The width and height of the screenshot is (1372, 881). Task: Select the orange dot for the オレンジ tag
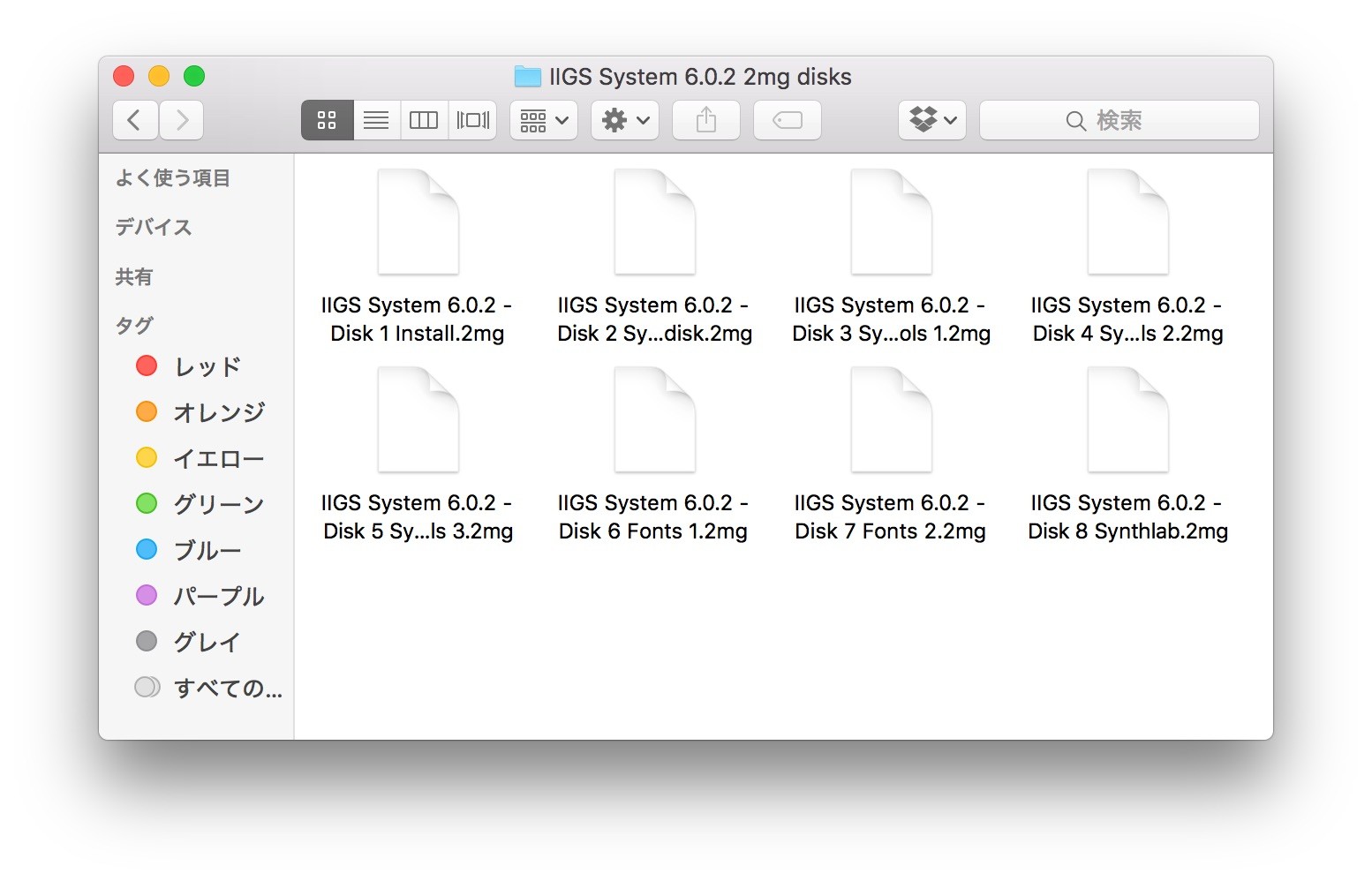(147, 412)
